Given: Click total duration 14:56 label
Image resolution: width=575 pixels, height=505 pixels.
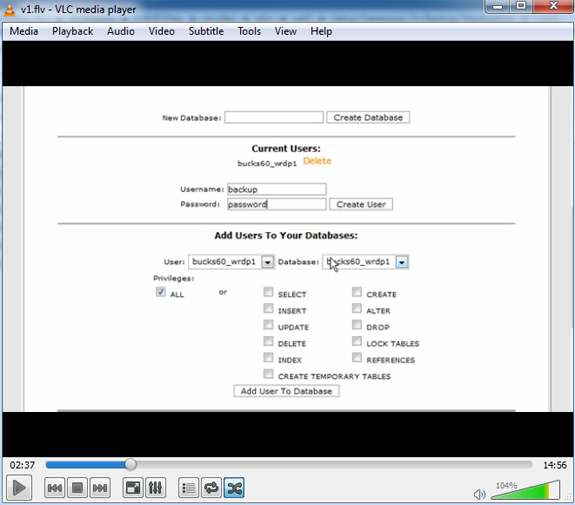Looking at the screenshot, I should tap(555, 465).
